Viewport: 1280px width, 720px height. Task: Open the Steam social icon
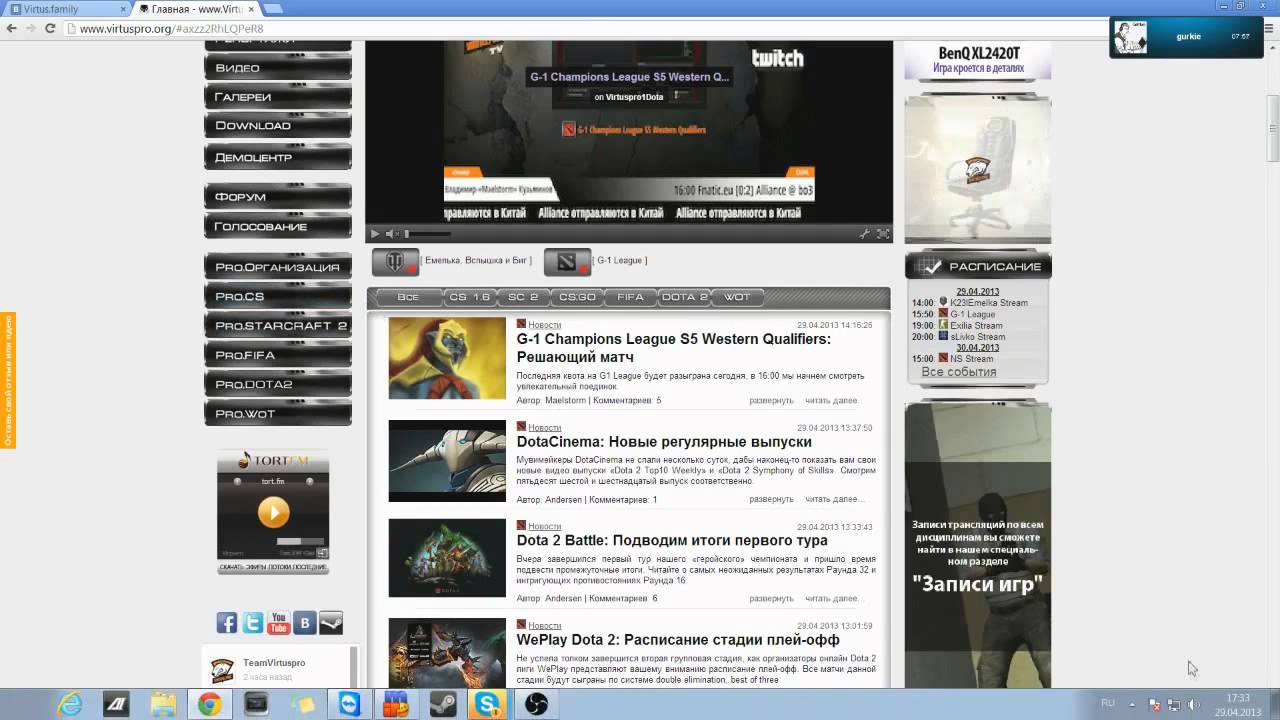point(331,623)
